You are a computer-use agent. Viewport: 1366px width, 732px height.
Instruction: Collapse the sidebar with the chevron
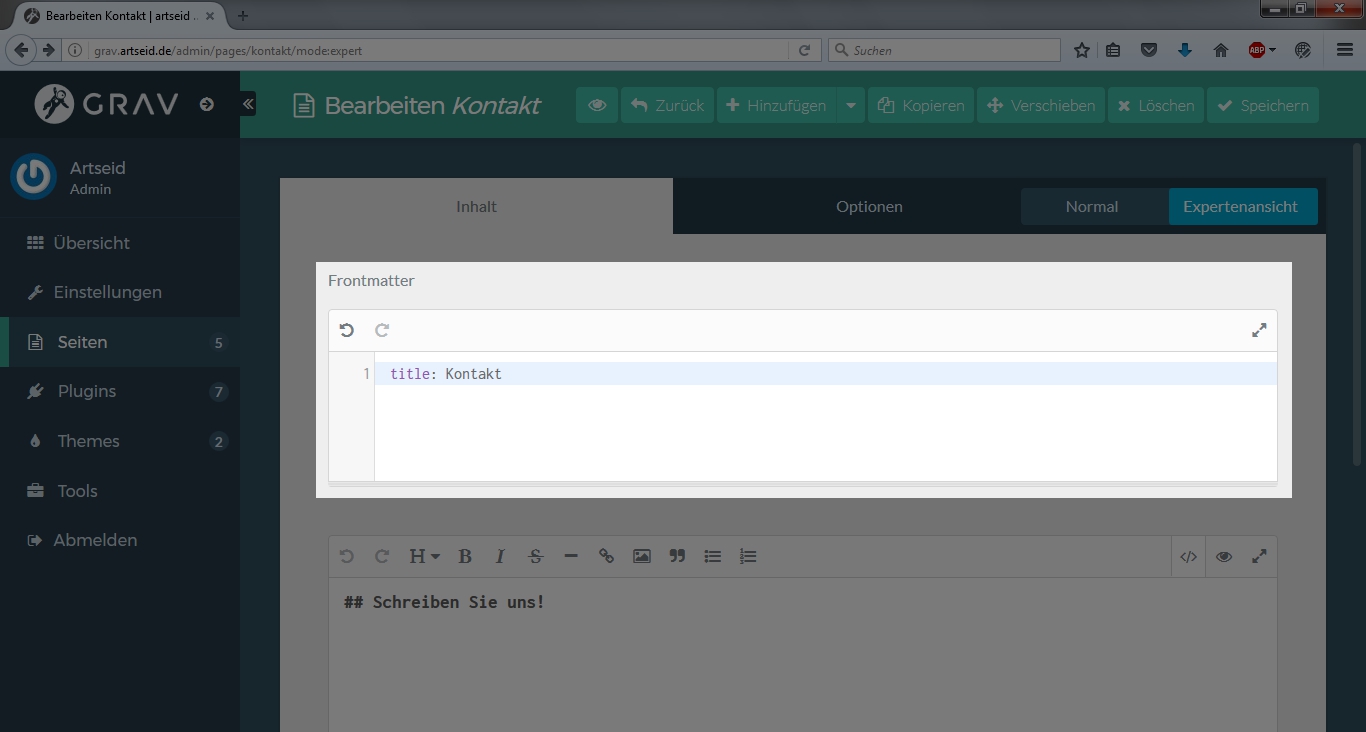click(x=248, y=104)
